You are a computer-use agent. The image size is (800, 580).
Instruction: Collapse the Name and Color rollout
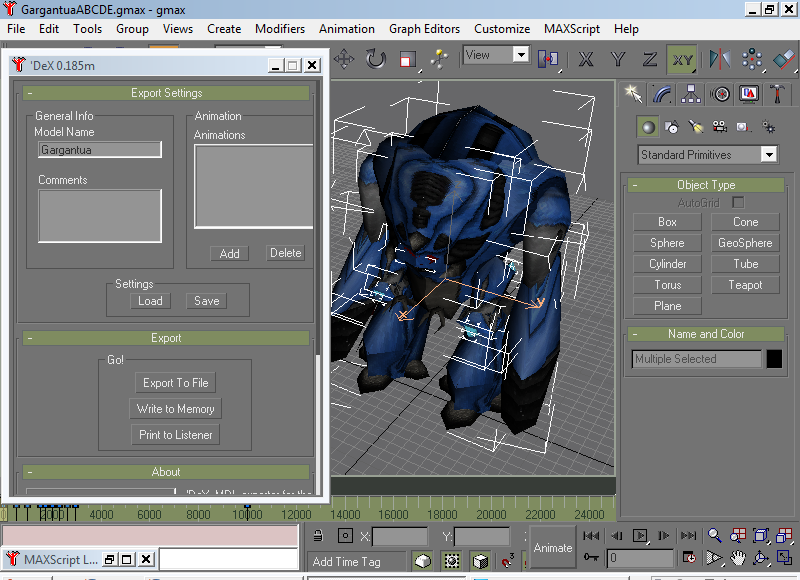tap(706, 334)
